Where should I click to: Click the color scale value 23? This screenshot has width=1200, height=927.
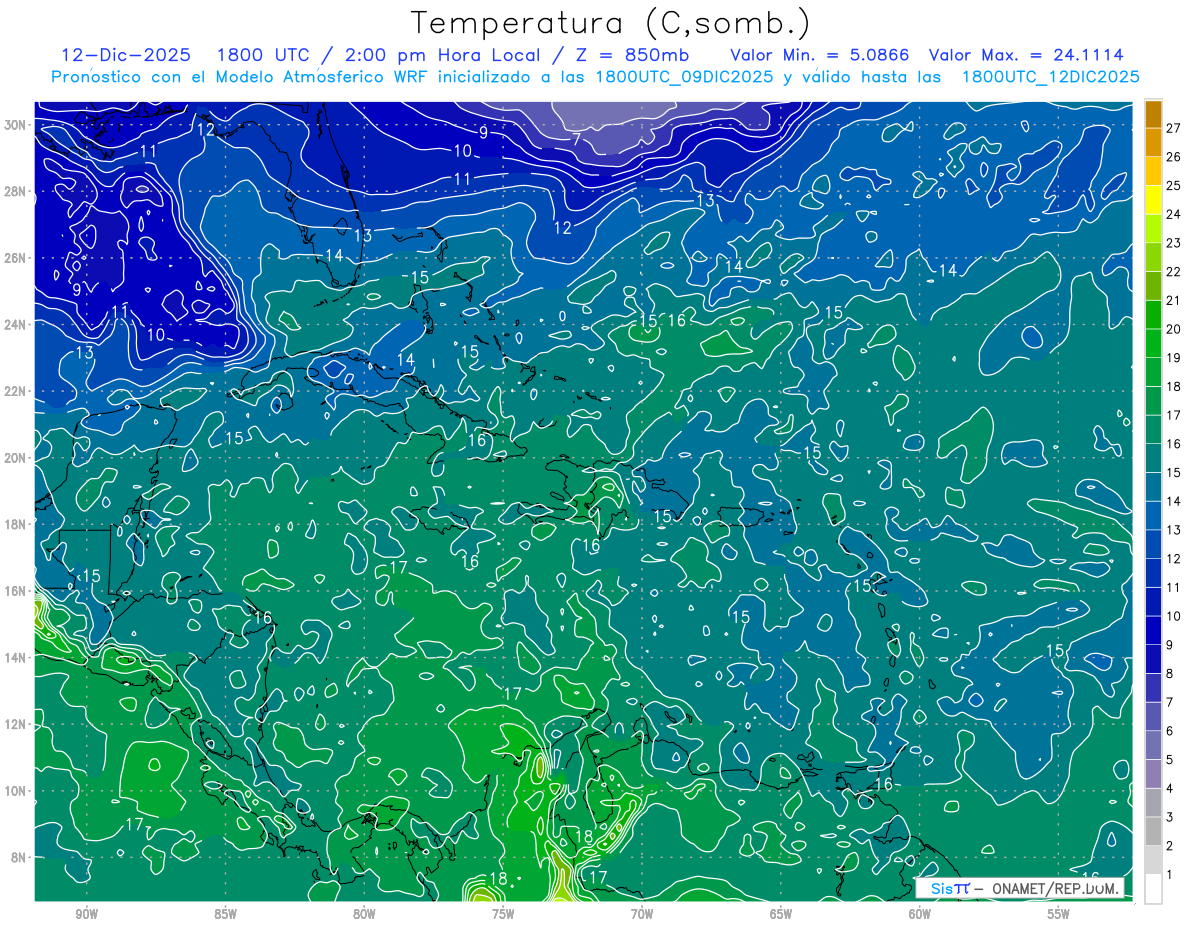1174,242
